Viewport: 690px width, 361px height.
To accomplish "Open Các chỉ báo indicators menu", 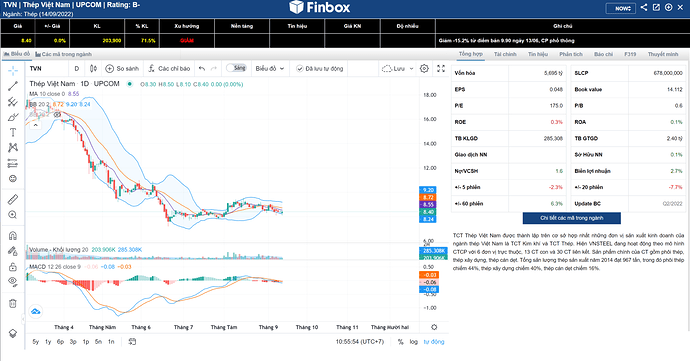I will pos(169,69).
